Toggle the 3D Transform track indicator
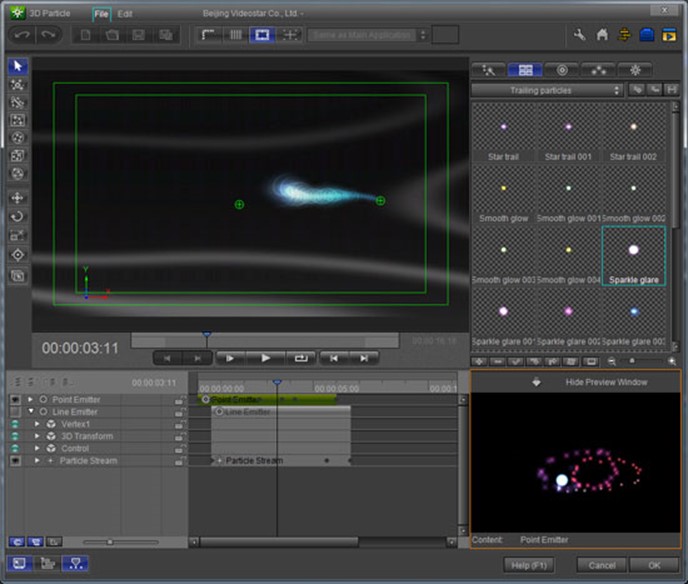The width and height of the screenshot is (688, 584). tap(15, 436)
